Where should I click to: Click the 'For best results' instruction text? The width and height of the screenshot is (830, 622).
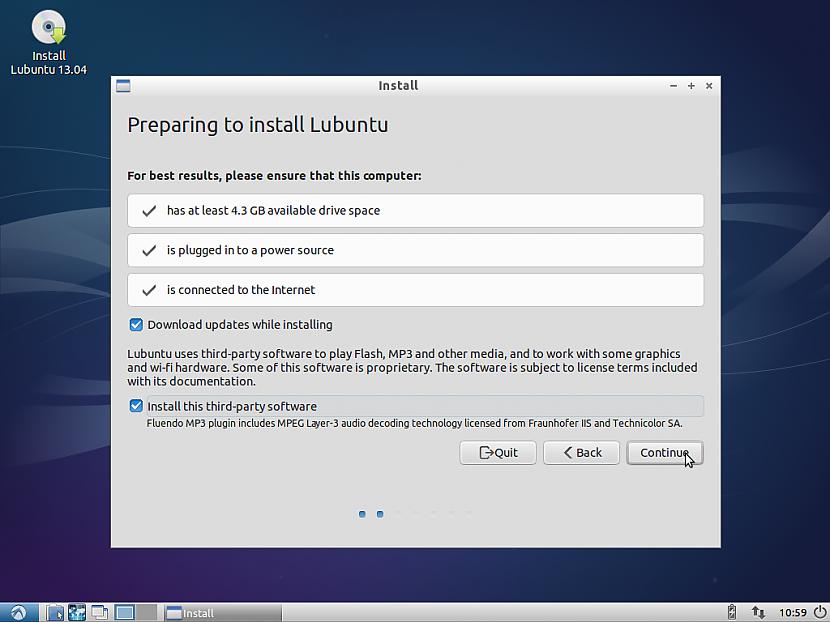pyautogui.click(x=274, y=176)
